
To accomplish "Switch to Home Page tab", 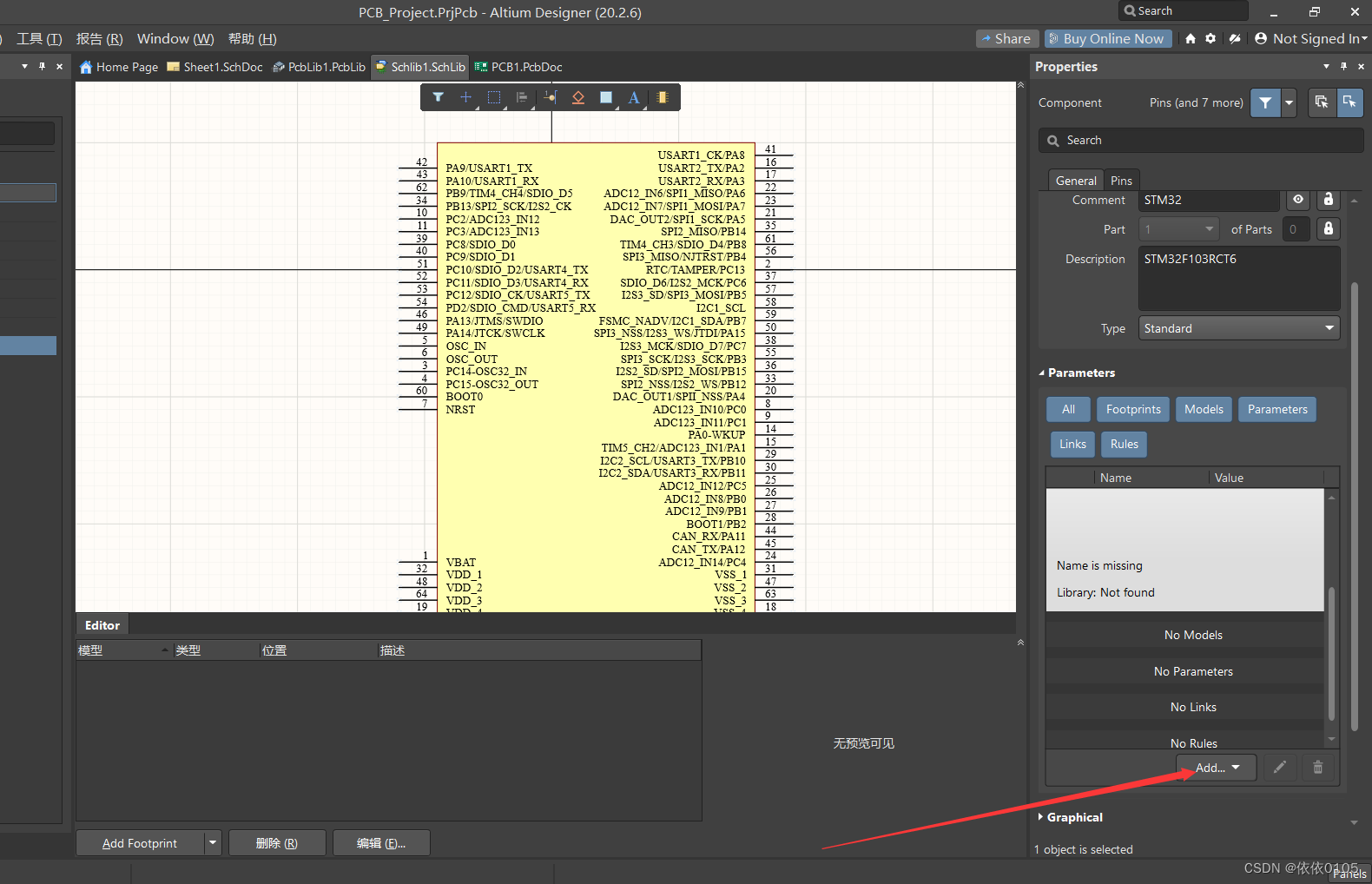I will click(119, 67).
